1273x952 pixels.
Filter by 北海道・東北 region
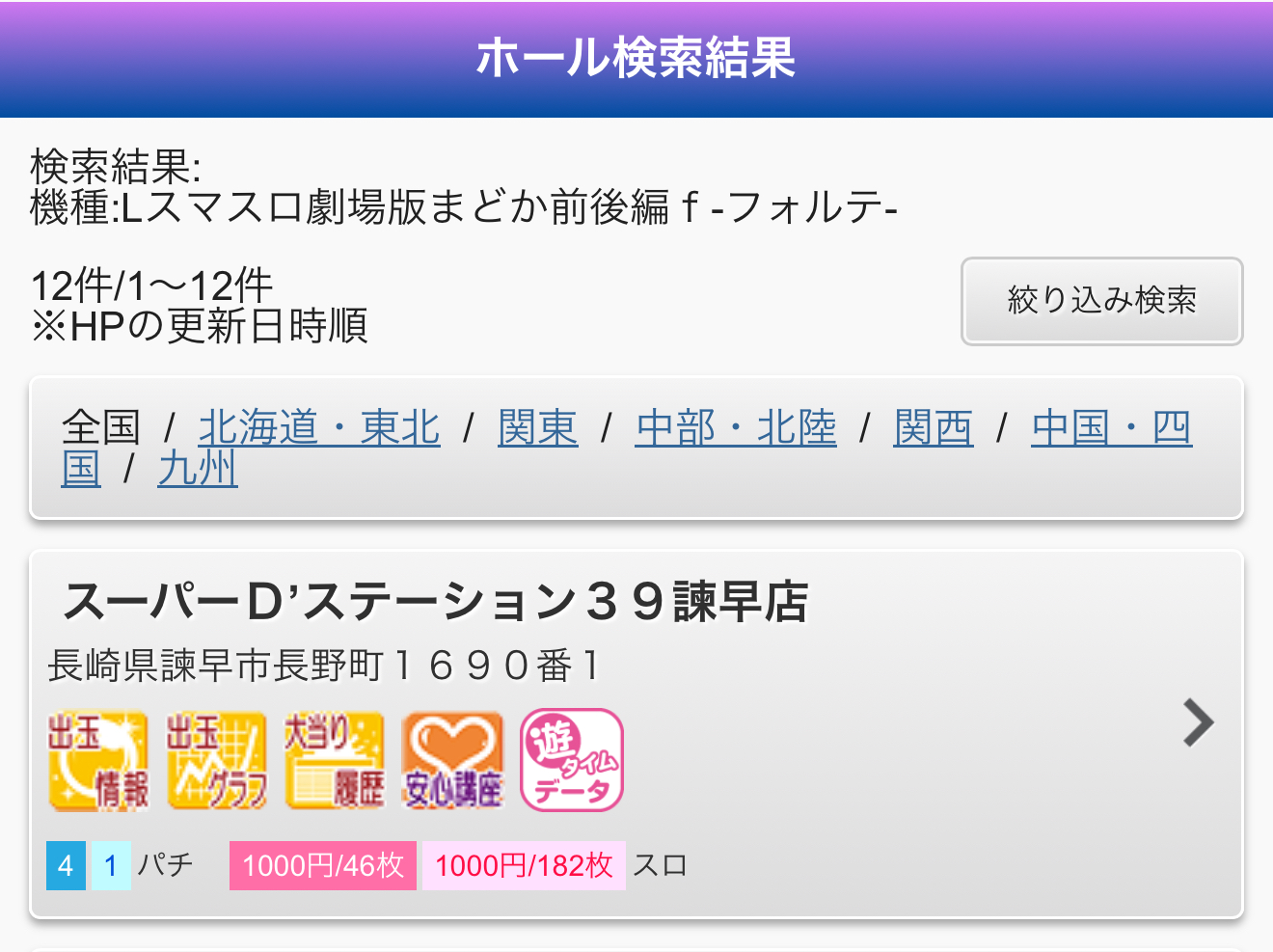tap(319, 427)
